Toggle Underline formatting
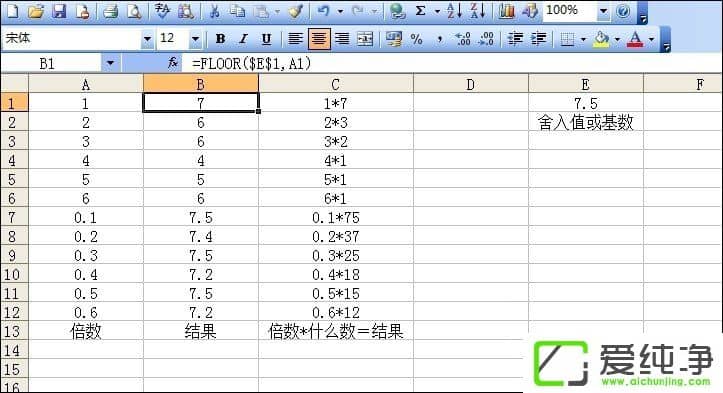This screenshot has height=393, width=723. coord(267,39)
